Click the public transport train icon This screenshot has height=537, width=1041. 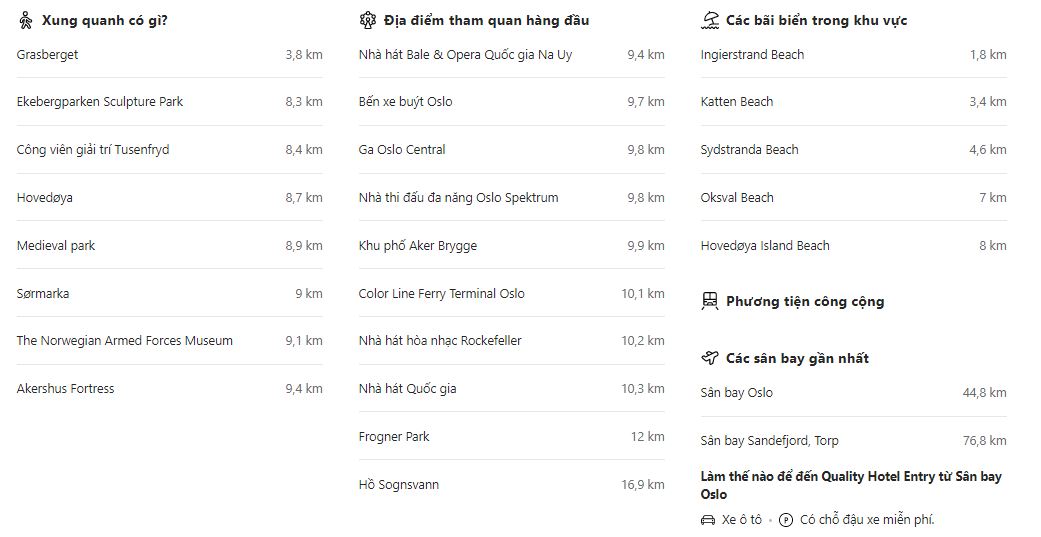(710, 301)
